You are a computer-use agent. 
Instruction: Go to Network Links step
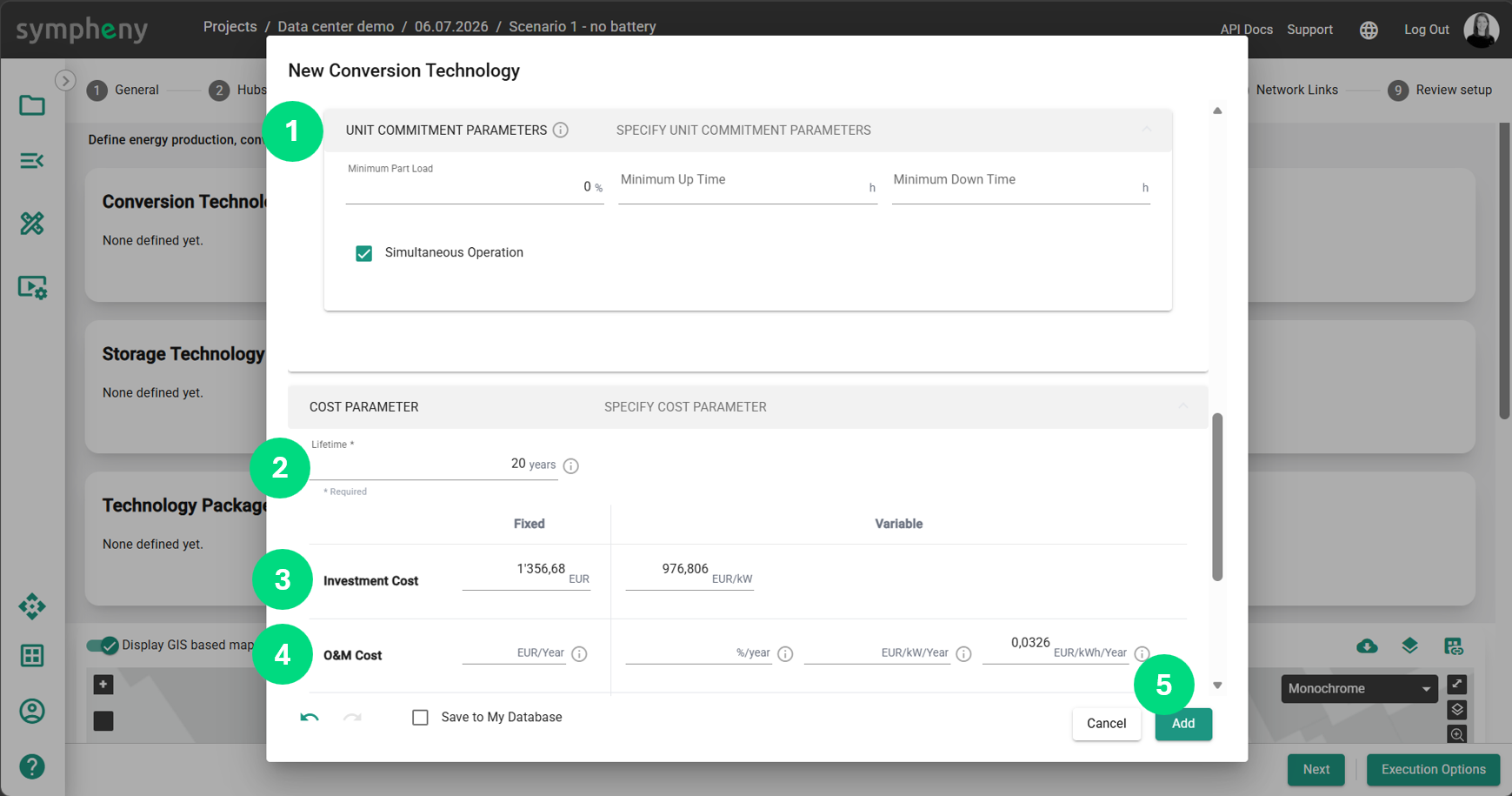(1296, 90)
